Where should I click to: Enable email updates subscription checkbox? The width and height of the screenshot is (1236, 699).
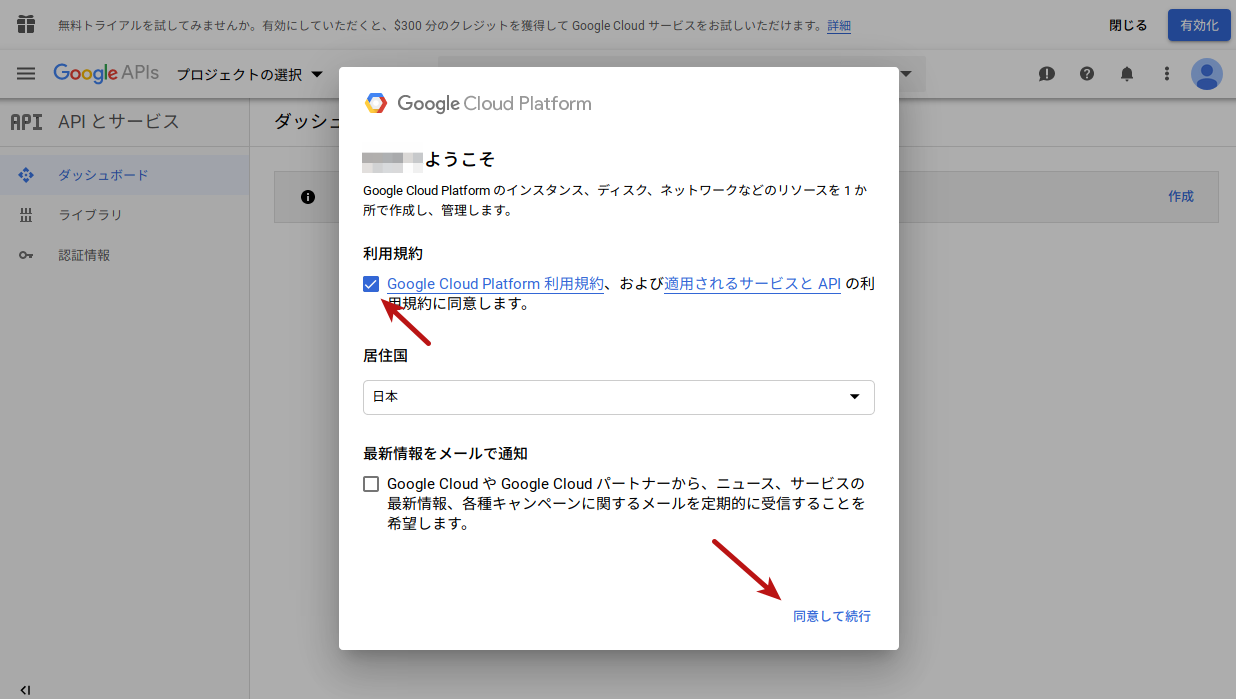[x=371, y=484]
